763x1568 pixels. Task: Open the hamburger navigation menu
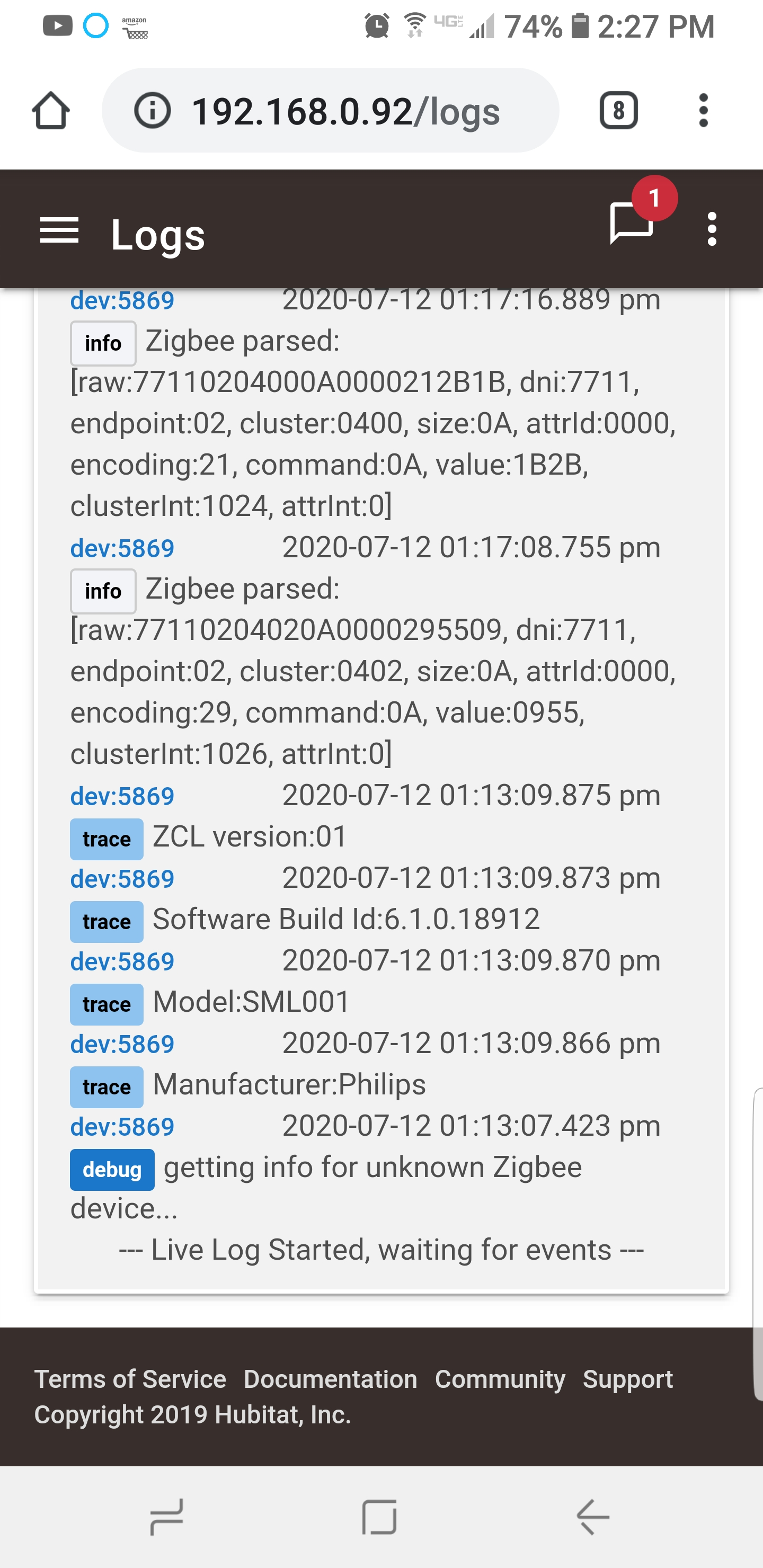click(59, 230)
